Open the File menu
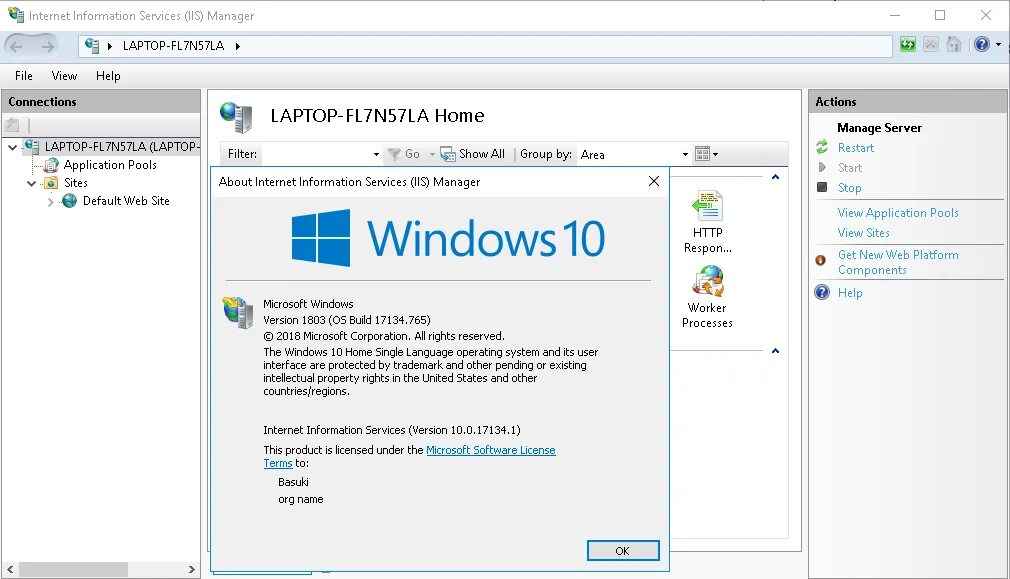Viewport: 1010px width, 579px height. coord(24,76)
